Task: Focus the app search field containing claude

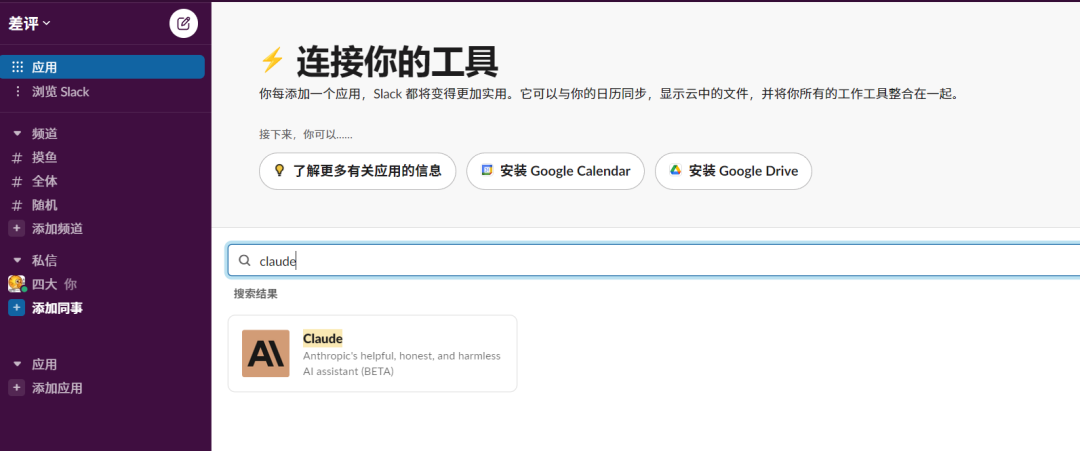Action: click(654, 260)
